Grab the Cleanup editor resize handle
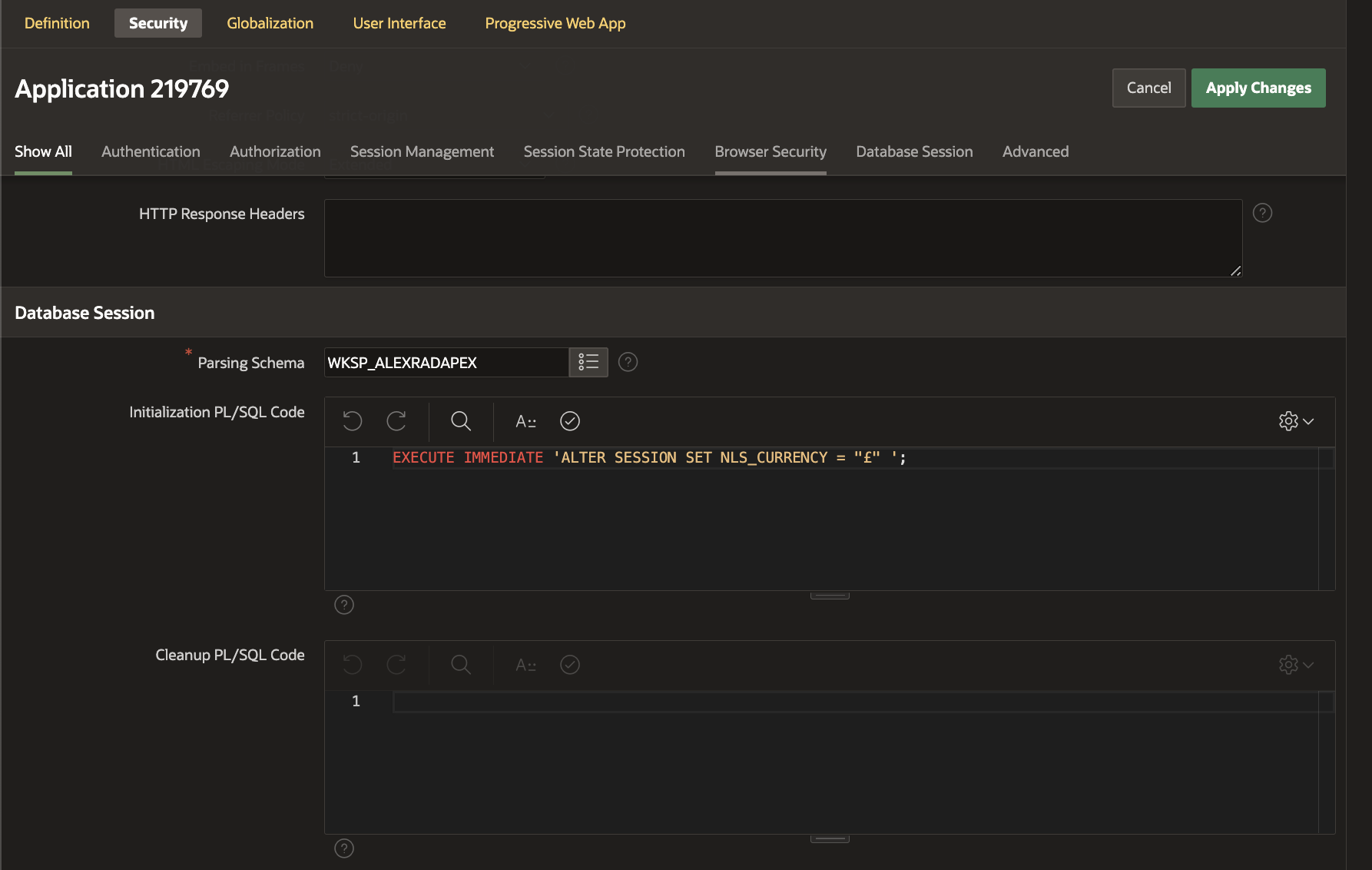 830,839
